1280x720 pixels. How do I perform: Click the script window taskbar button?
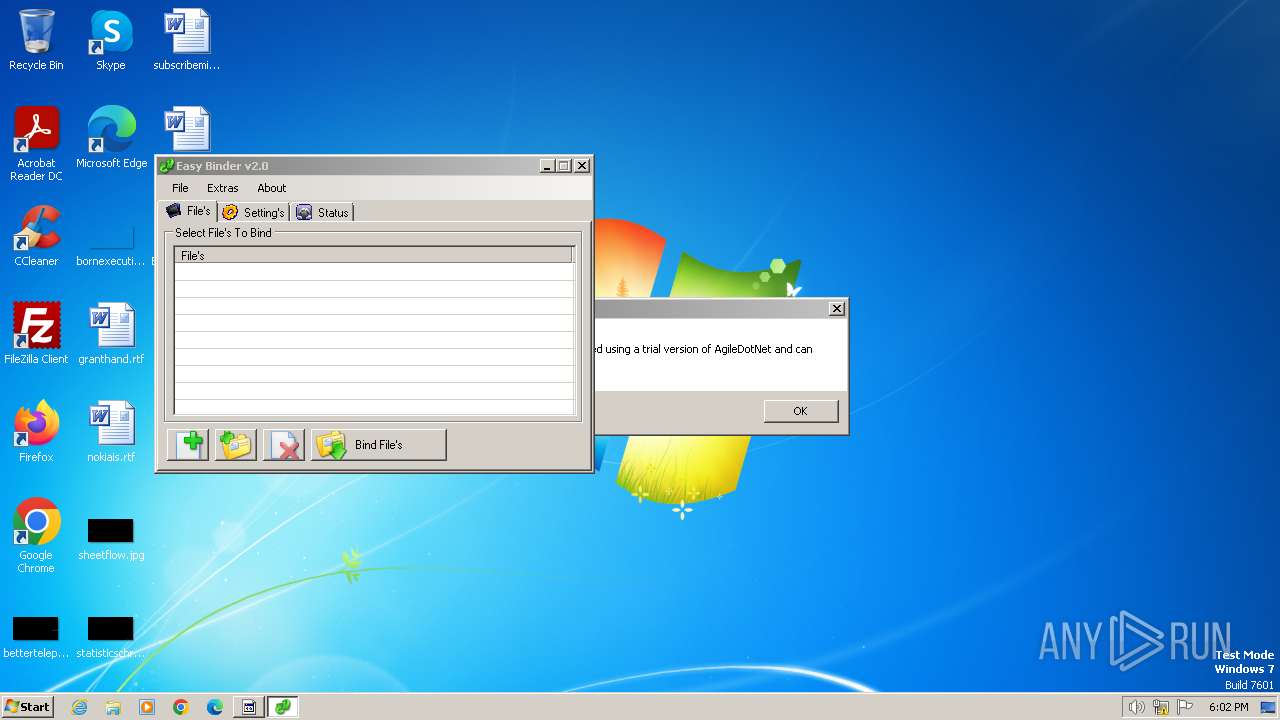point(249,707)
